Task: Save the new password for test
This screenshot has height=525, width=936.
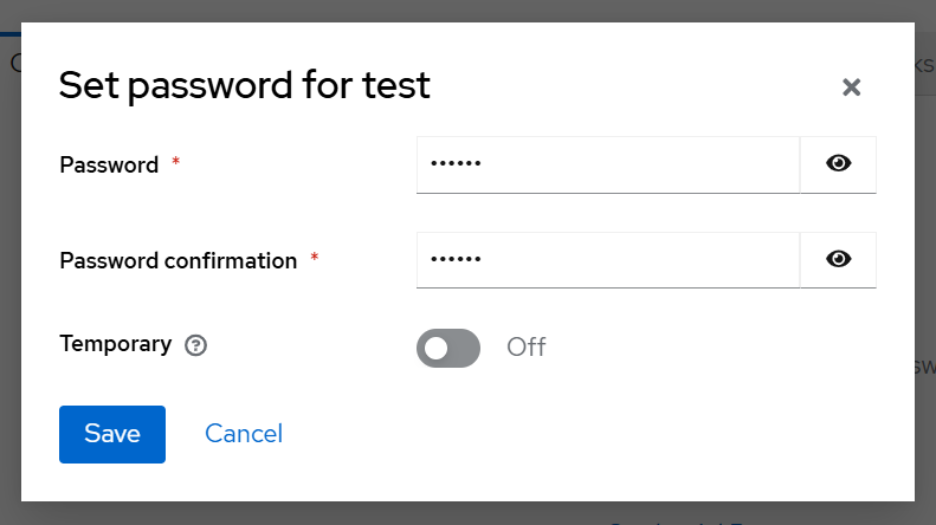Action: coord(112,434)
